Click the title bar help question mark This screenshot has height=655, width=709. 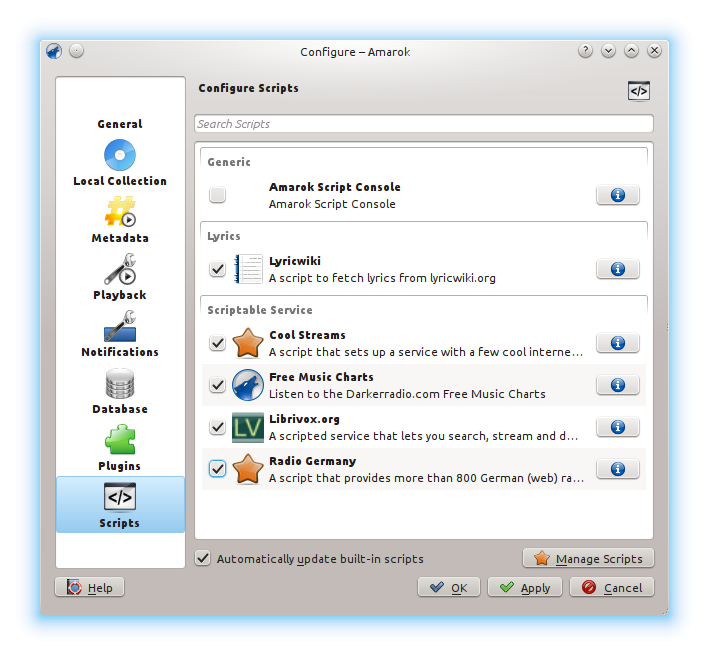coord(585,51)
